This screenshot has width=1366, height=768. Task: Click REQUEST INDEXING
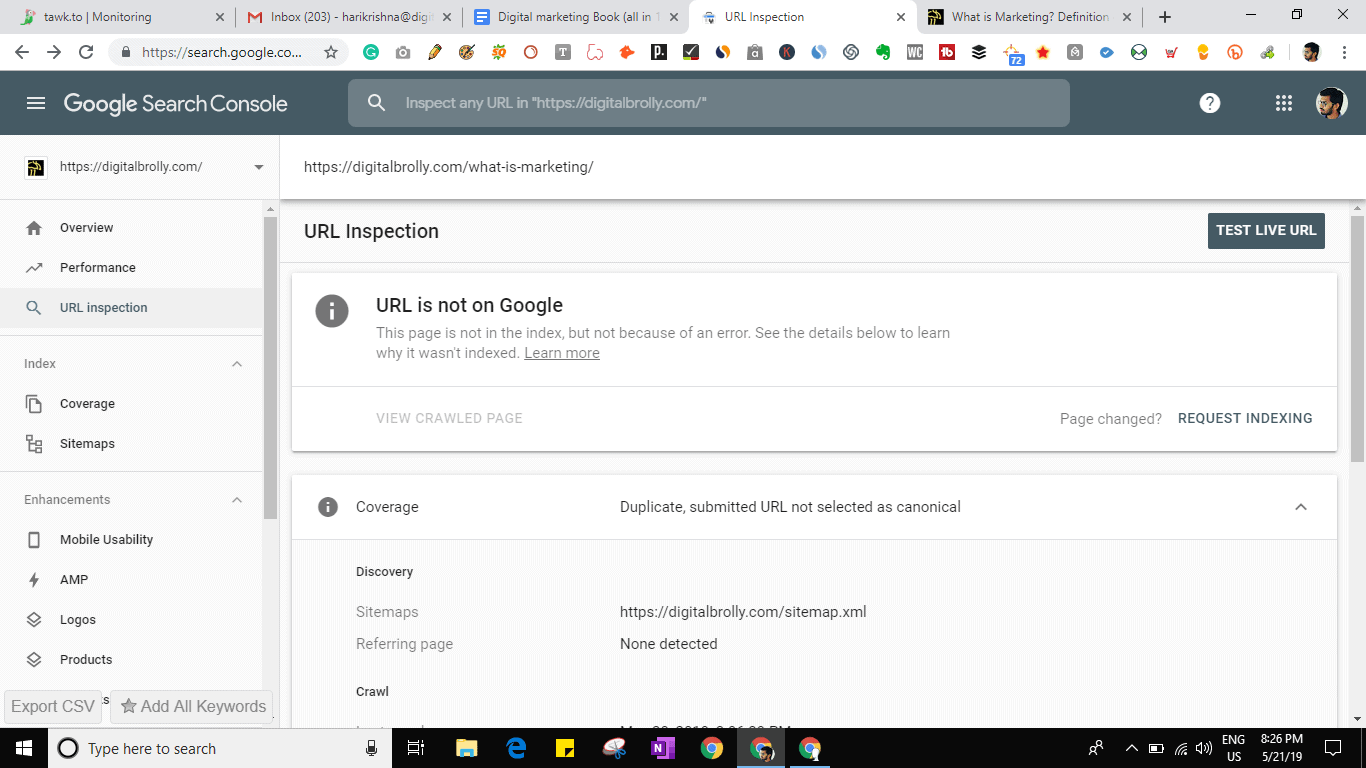click(1245, 419)
